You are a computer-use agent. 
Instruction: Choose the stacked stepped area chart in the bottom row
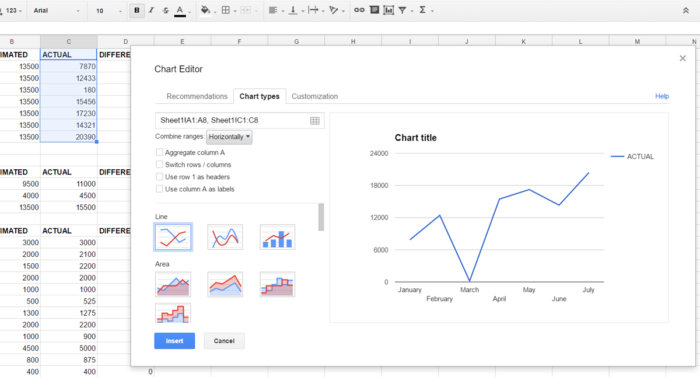pos(173,313)
